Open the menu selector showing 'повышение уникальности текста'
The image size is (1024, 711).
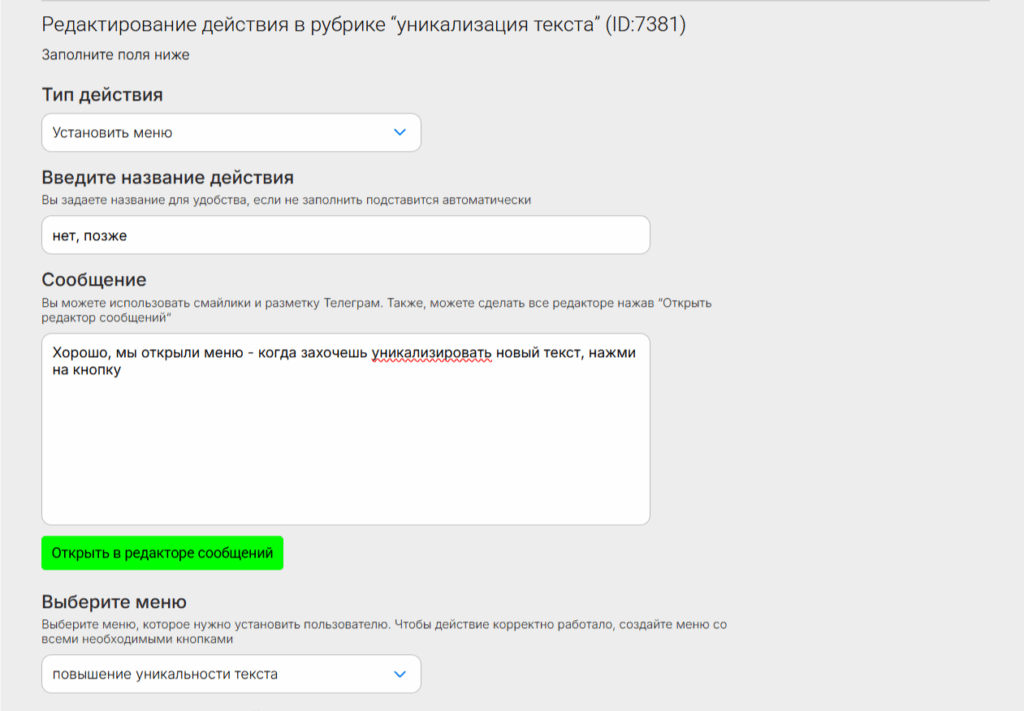(220, 674)
